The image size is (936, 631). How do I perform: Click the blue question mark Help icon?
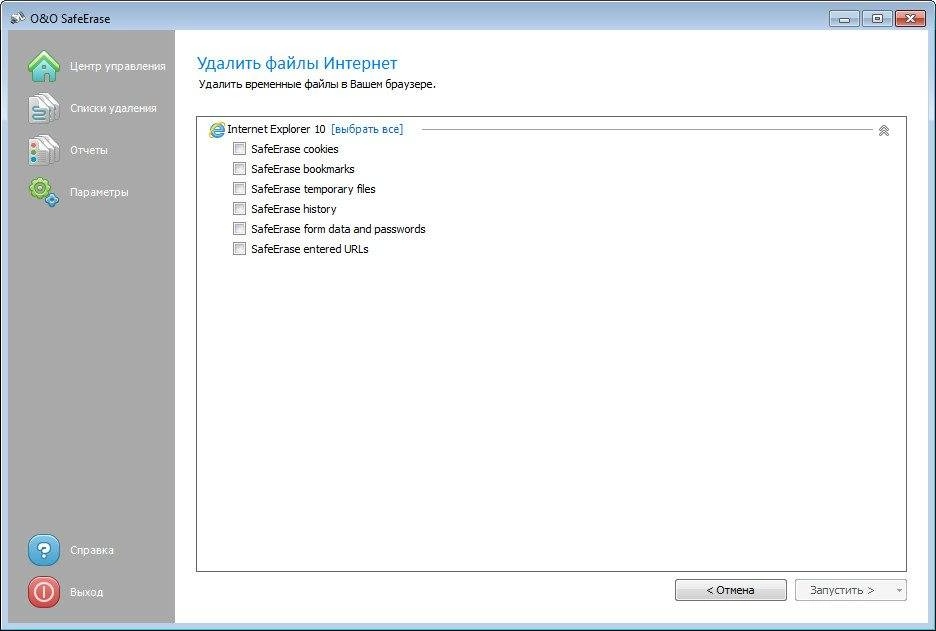pyautogui.click(x=44, y=550)
